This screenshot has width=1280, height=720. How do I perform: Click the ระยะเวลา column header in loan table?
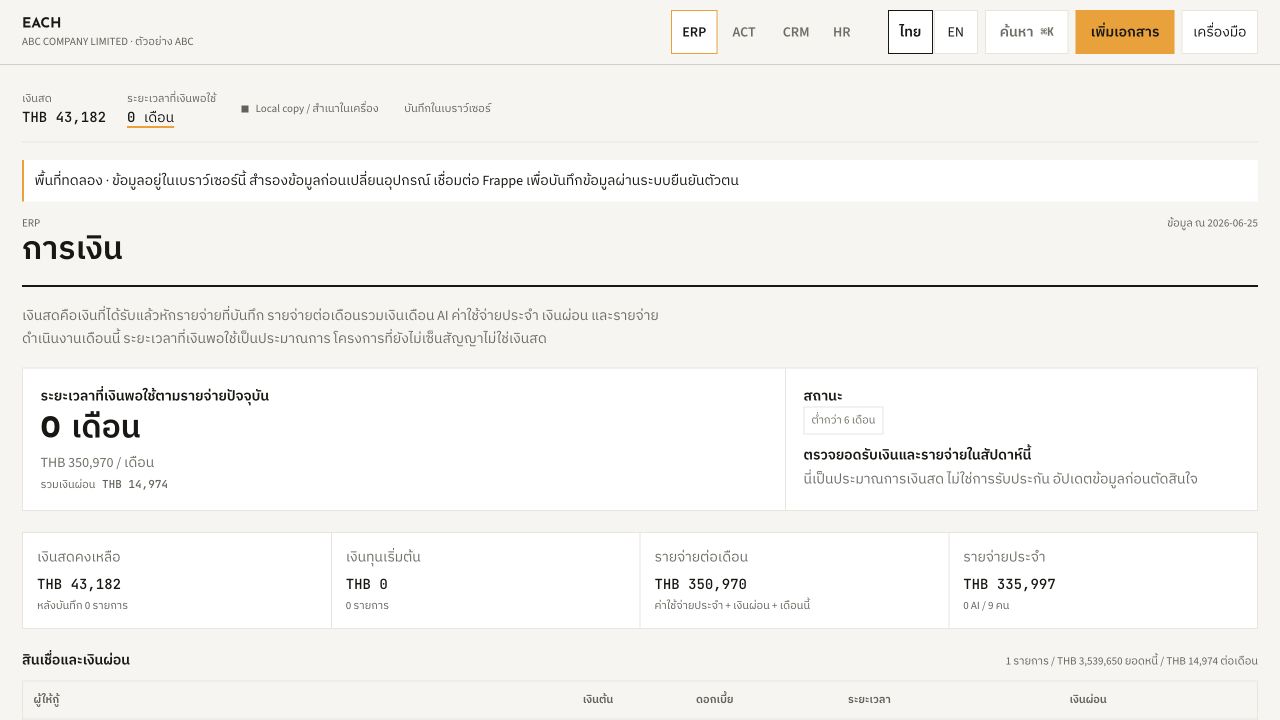point(869,699)
